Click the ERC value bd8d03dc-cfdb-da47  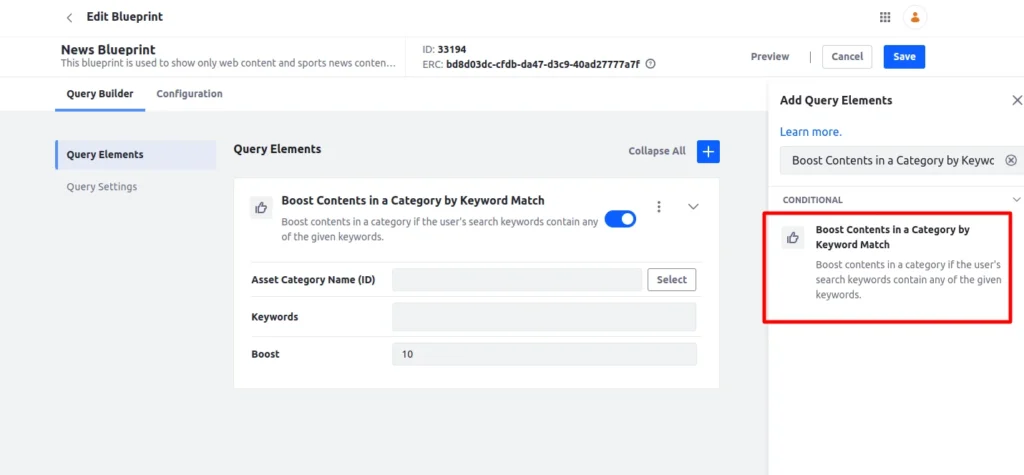click(x=543, y=65)
